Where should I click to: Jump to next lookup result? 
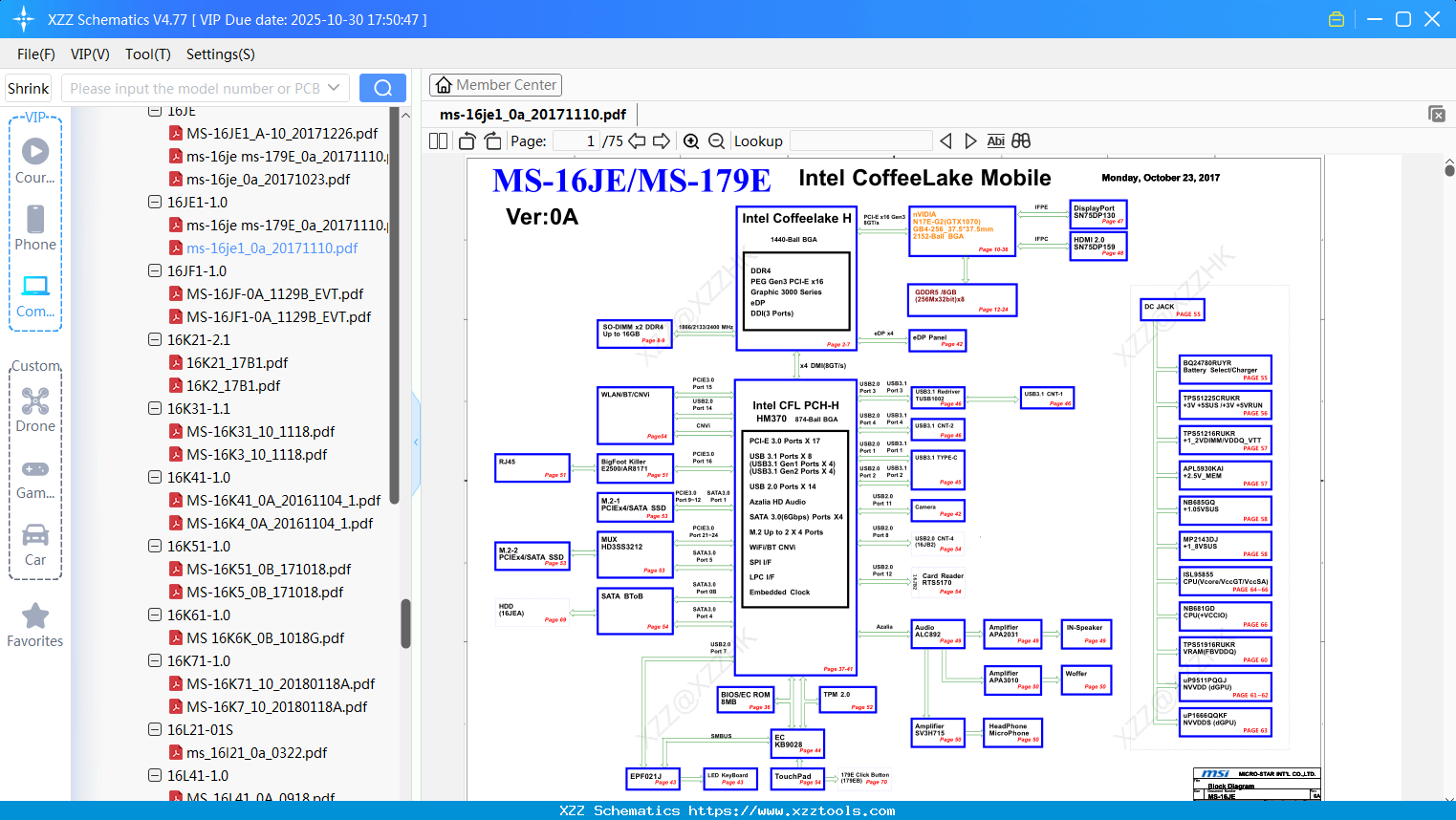970,141
